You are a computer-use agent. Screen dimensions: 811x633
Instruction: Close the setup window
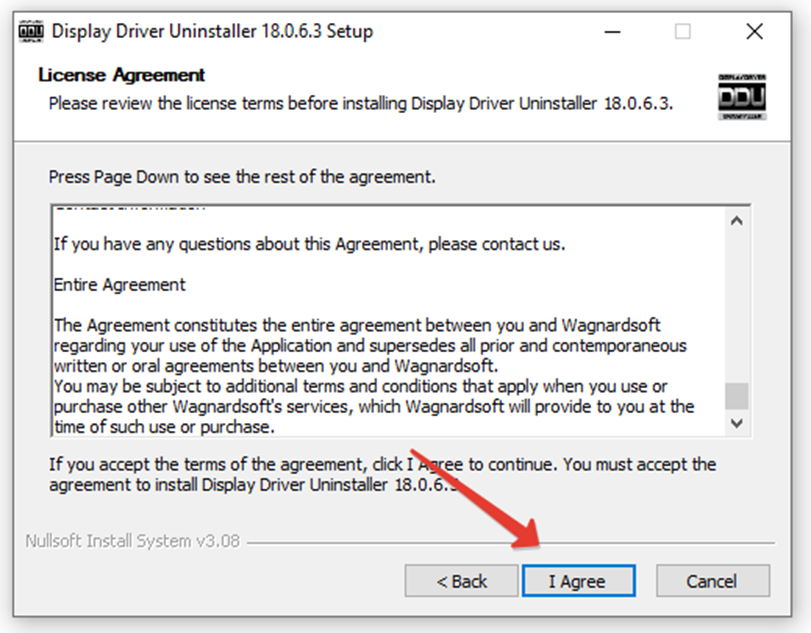pos(755,32)
